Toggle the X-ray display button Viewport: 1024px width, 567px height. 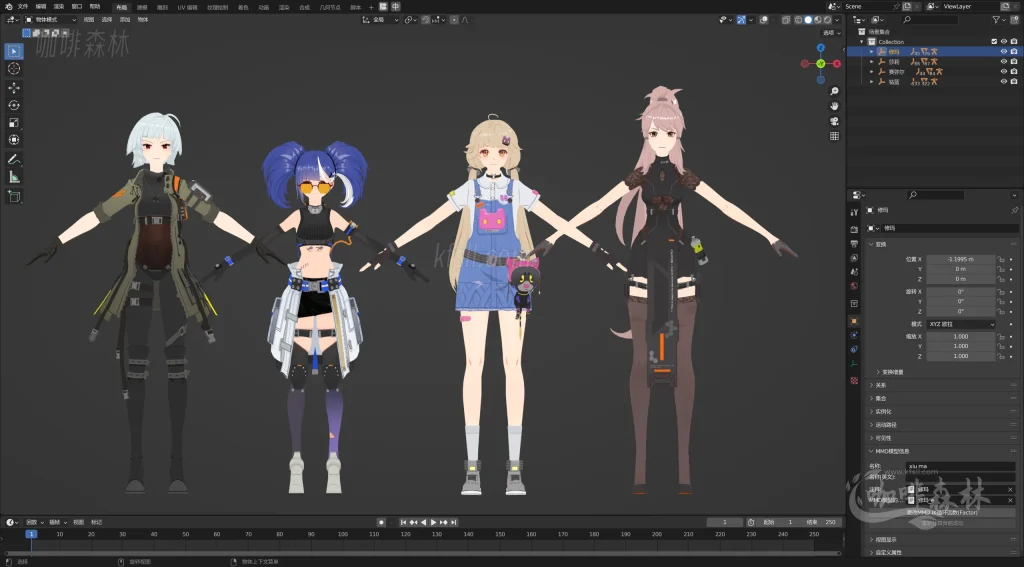[x=786, y=20]
